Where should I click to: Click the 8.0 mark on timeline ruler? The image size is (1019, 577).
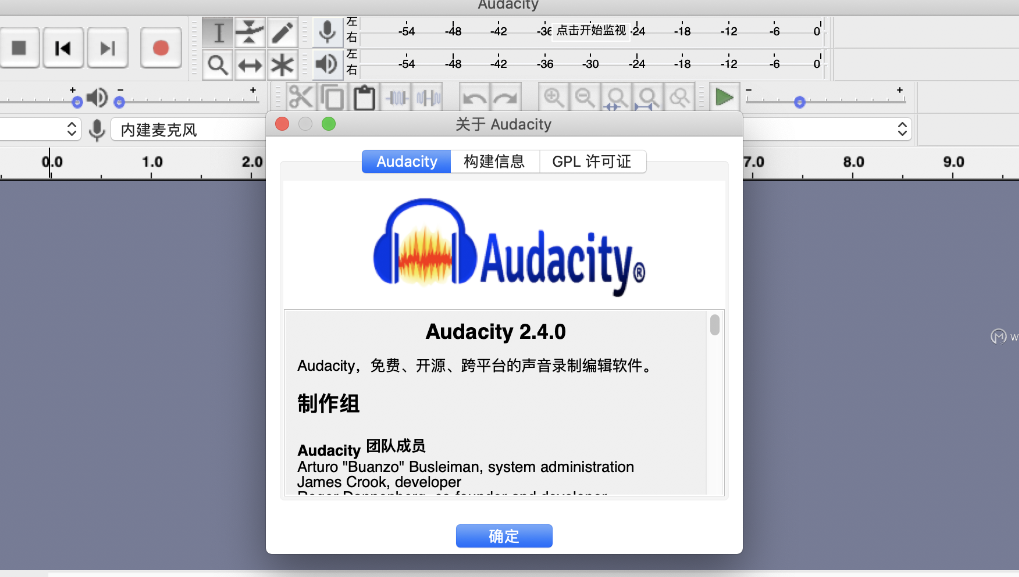click(853, 162)
